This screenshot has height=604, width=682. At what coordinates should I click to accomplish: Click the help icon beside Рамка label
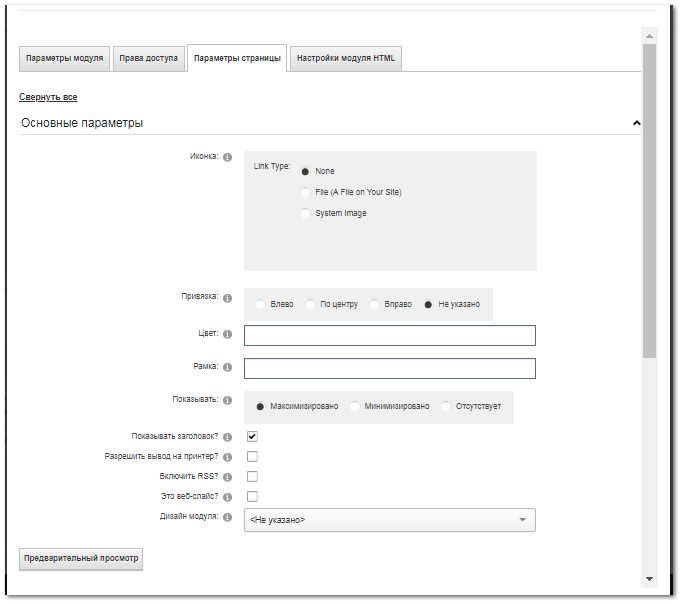coord(227,368)
